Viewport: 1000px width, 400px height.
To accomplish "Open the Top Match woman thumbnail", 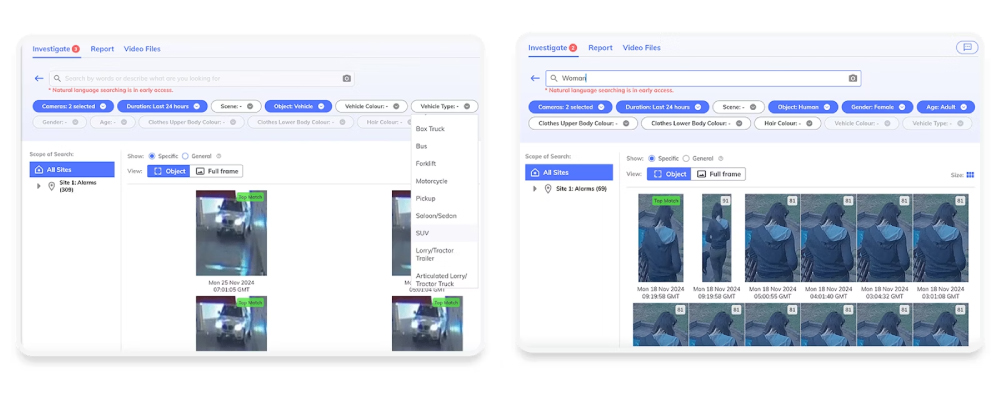I will (x=660, y=238).
